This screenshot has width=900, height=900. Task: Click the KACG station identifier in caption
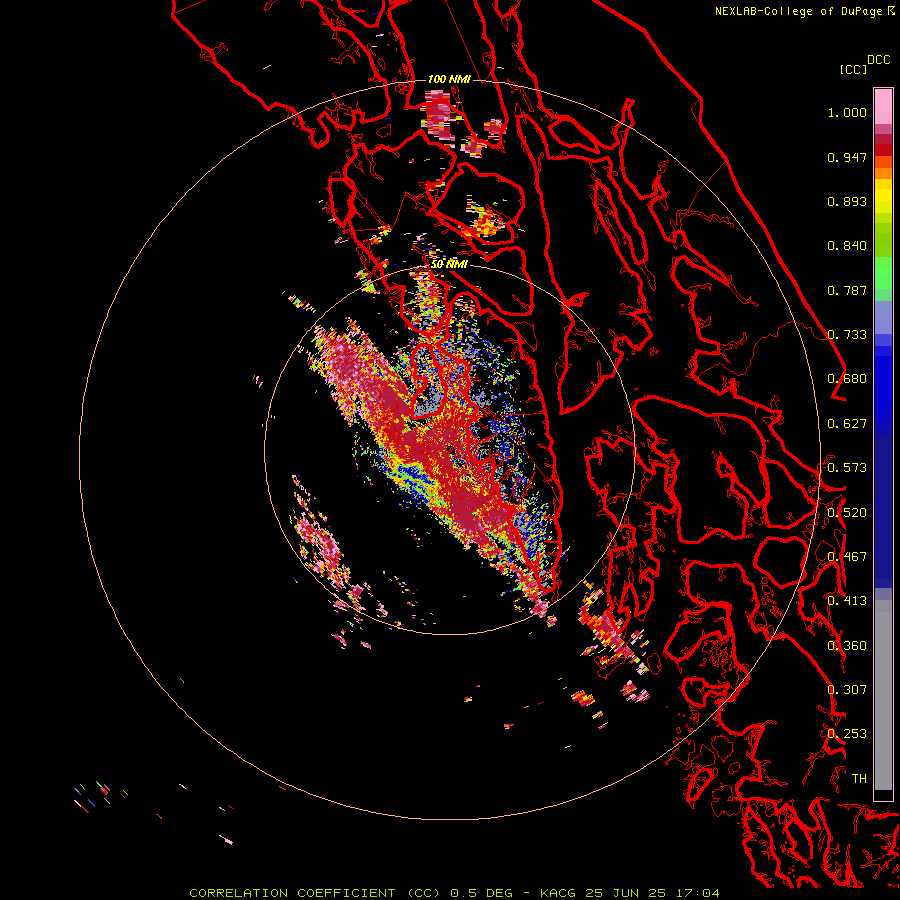pos(557,893)
